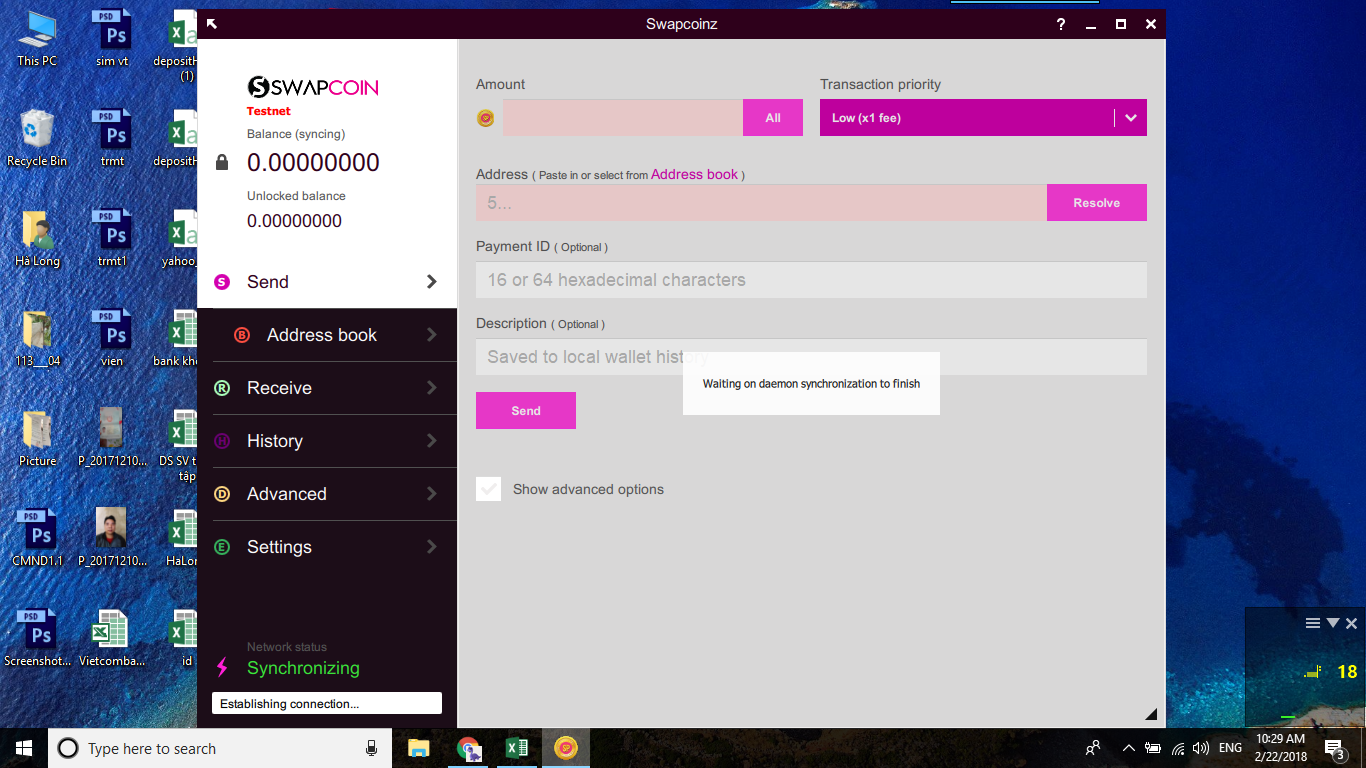Focus the Description input field
The image size is (1366, 768).
pos(811,356)
